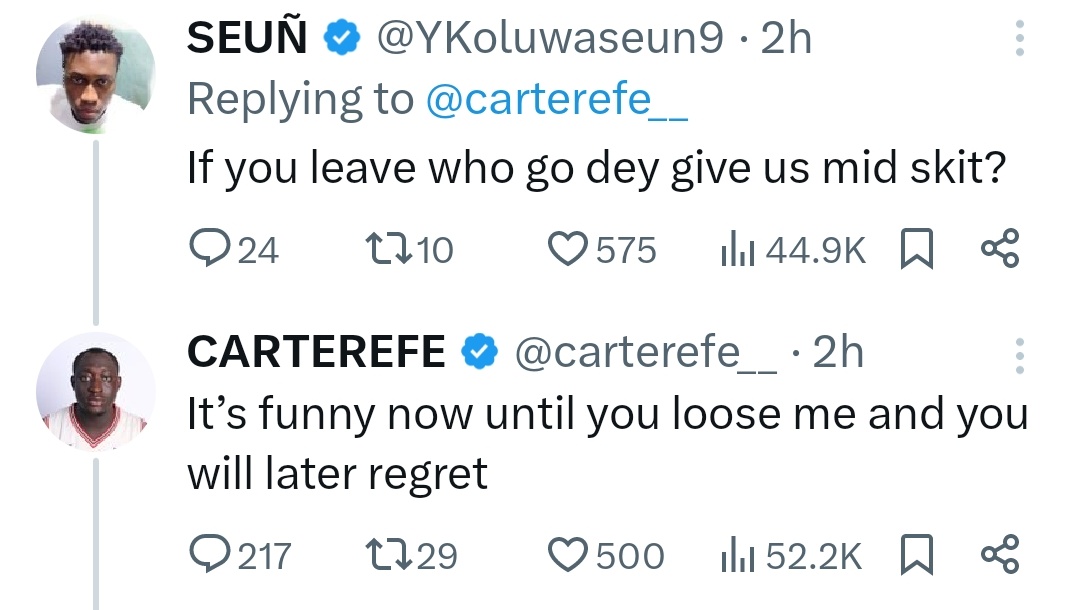Open the reply icon on CARTEREFE's tweet
1080x610 pixels.
point(210,555)
